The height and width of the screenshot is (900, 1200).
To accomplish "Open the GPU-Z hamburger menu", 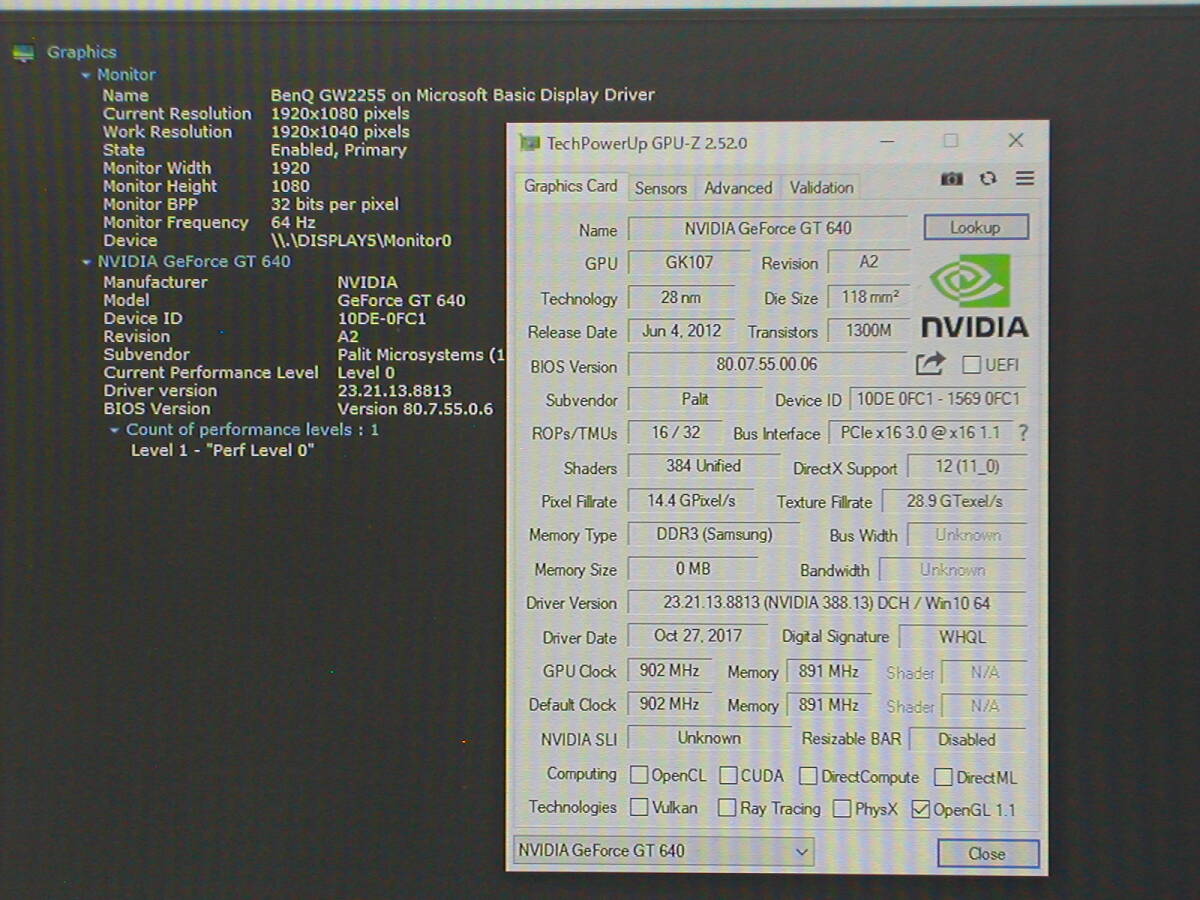I will pyautogui.click(x=1024, y=179).
